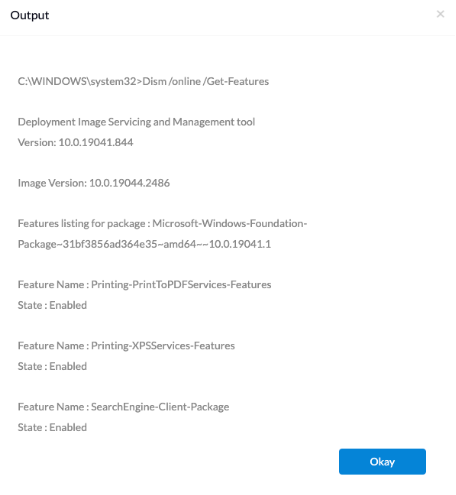The height and width of the screenshot is (495, 456).
Task: Click the Features listing for package line
Action: (162, 223)
